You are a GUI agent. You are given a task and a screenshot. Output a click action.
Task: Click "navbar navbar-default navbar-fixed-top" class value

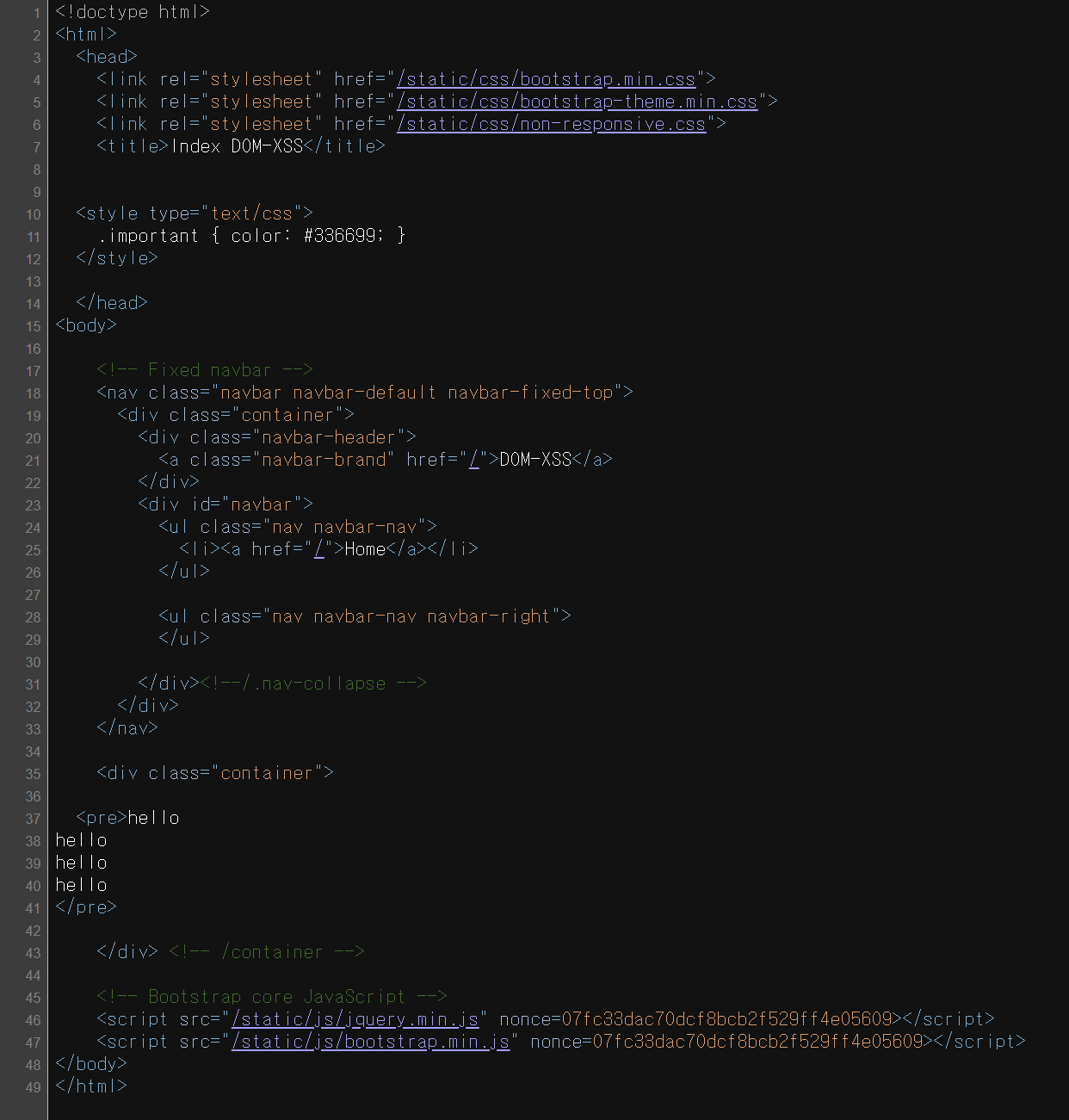click(417, 393)
